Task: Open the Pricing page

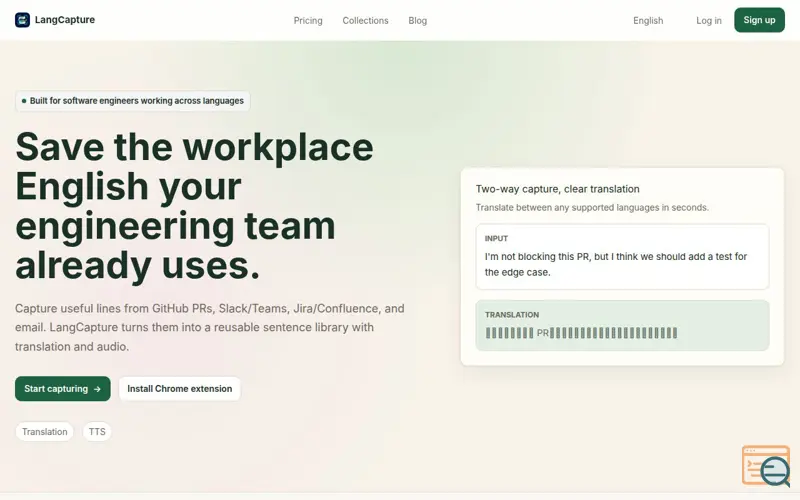Action: 308,20
